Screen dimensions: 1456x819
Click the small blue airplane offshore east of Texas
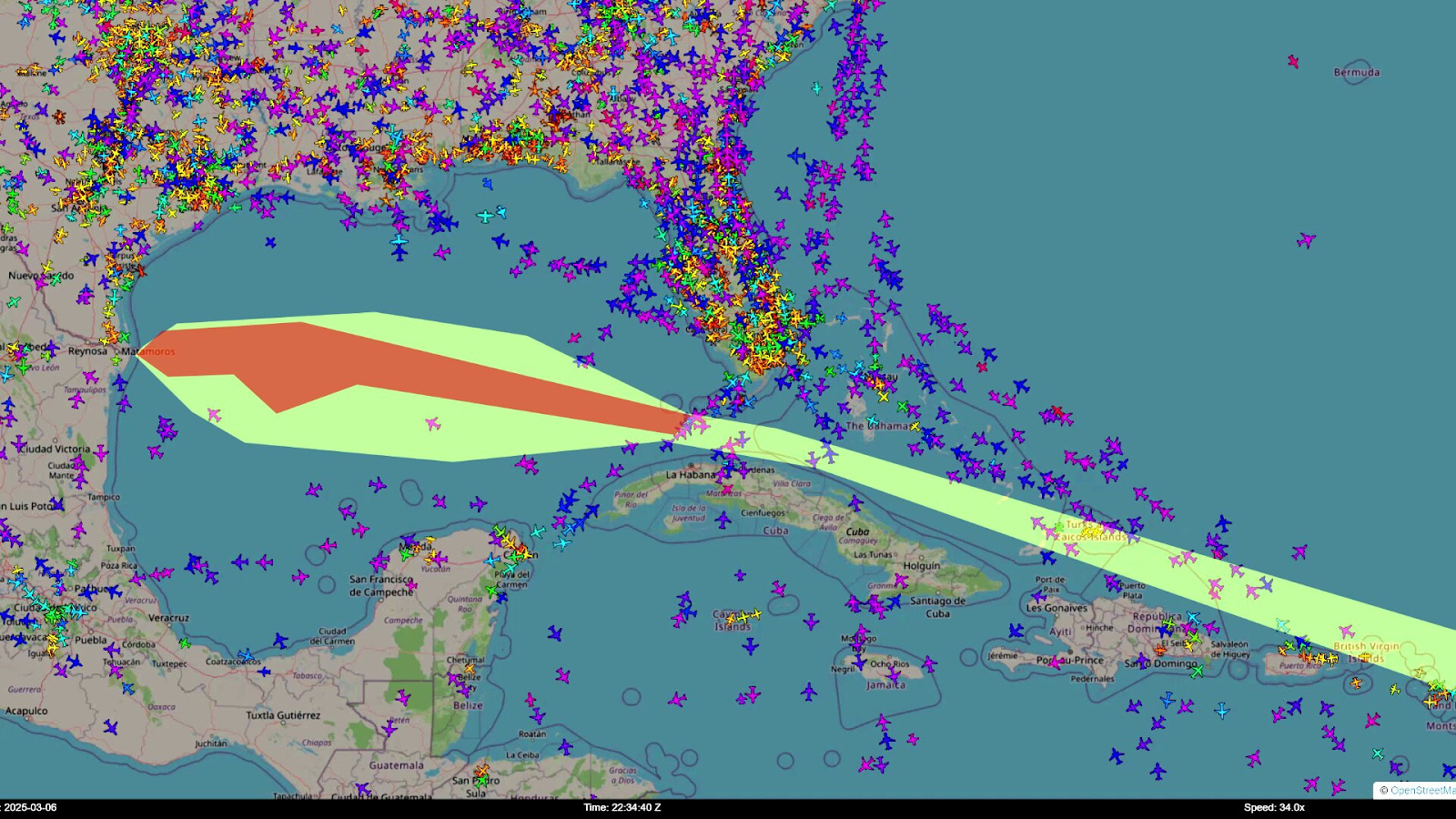click(x=270, y=242)
